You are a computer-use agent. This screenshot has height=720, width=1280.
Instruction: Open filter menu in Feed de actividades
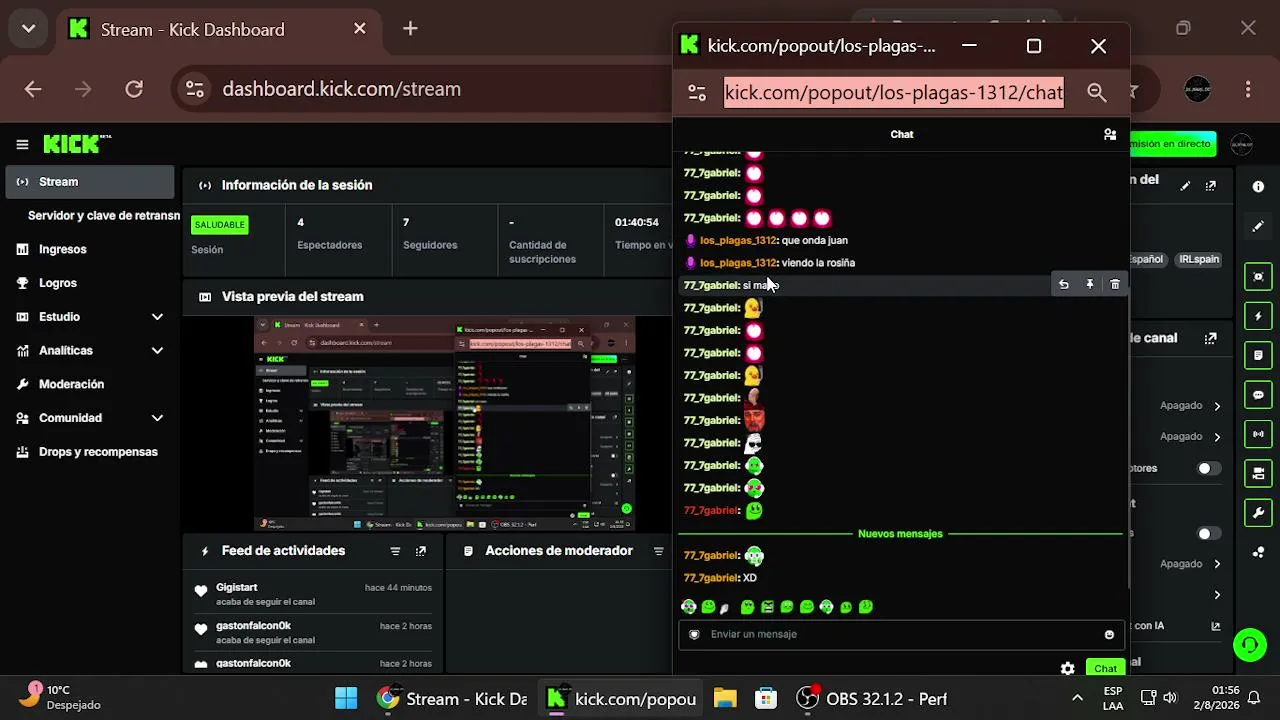tap(395, 551)
